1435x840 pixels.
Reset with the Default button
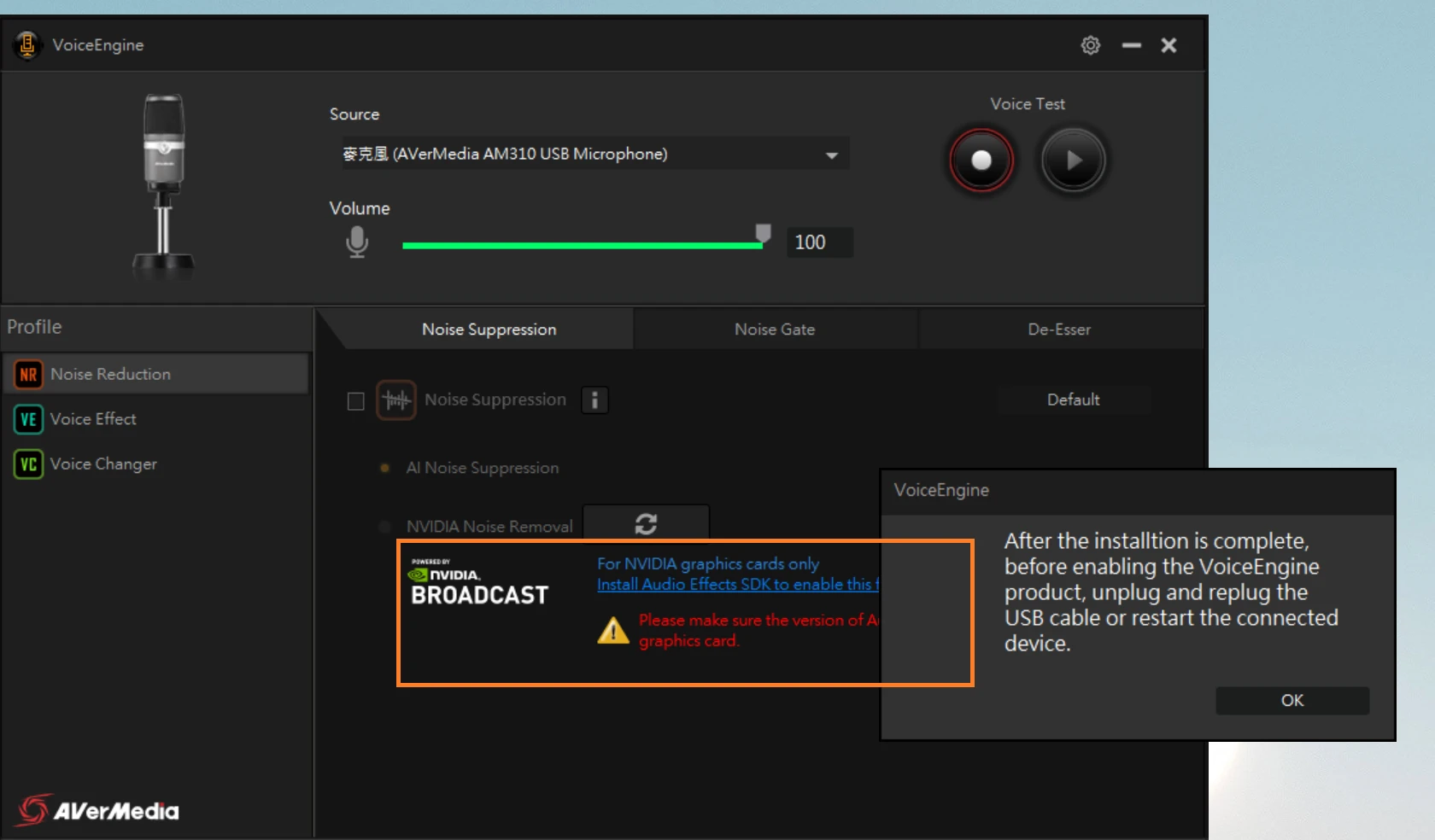point(1074,400)
